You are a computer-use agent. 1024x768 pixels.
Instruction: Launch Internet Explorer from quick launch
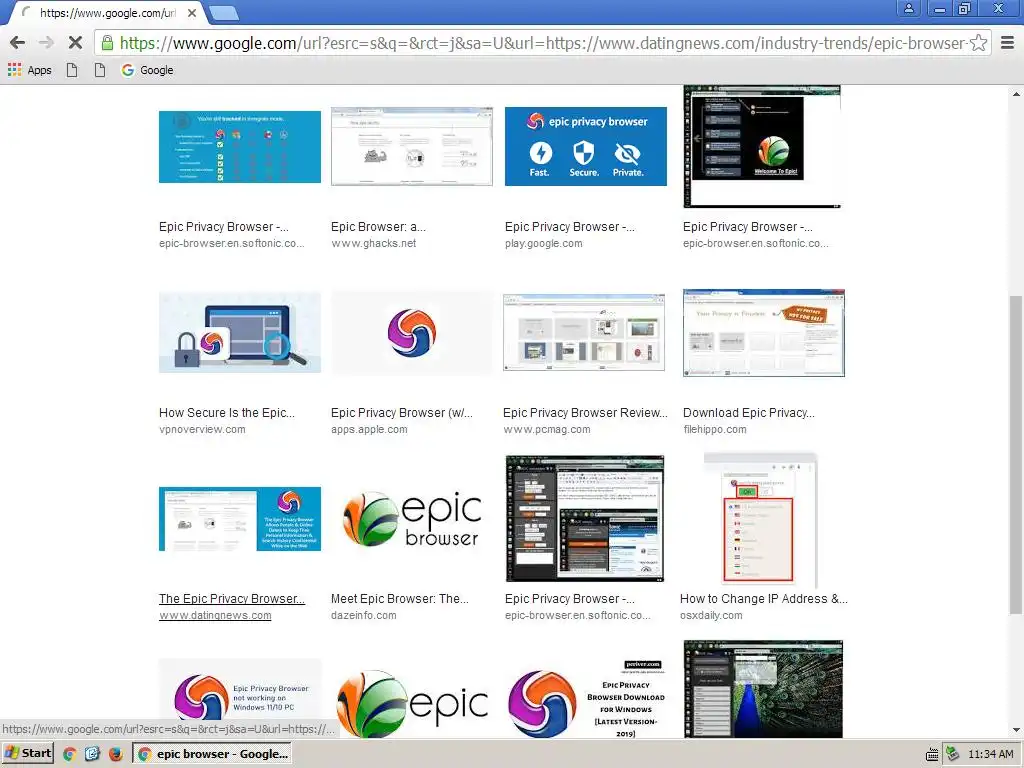click(x=92, y=754)
